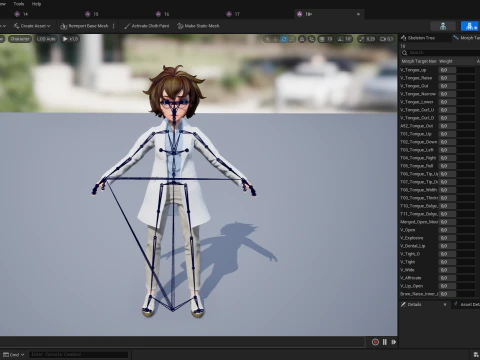Image resolution: width=480 pixels, height=360 pixels.
Task: Click the Skeleton editor mode button
Action: [443, 26]
